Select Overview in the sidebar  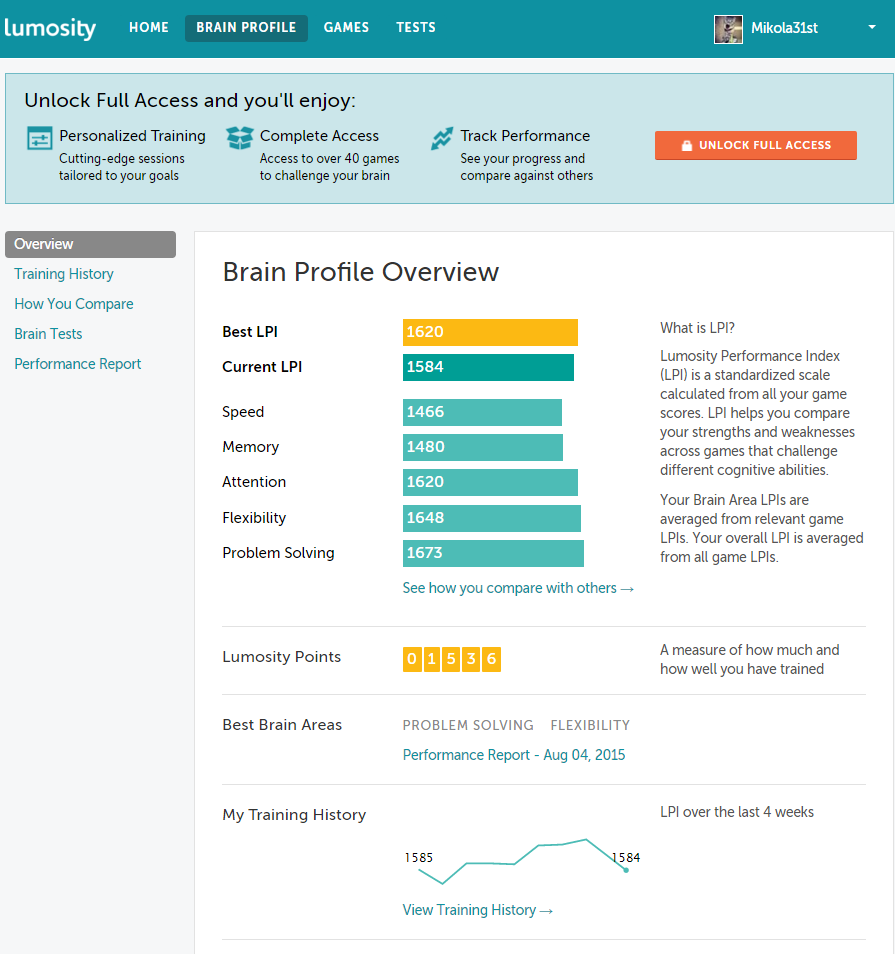91,244
